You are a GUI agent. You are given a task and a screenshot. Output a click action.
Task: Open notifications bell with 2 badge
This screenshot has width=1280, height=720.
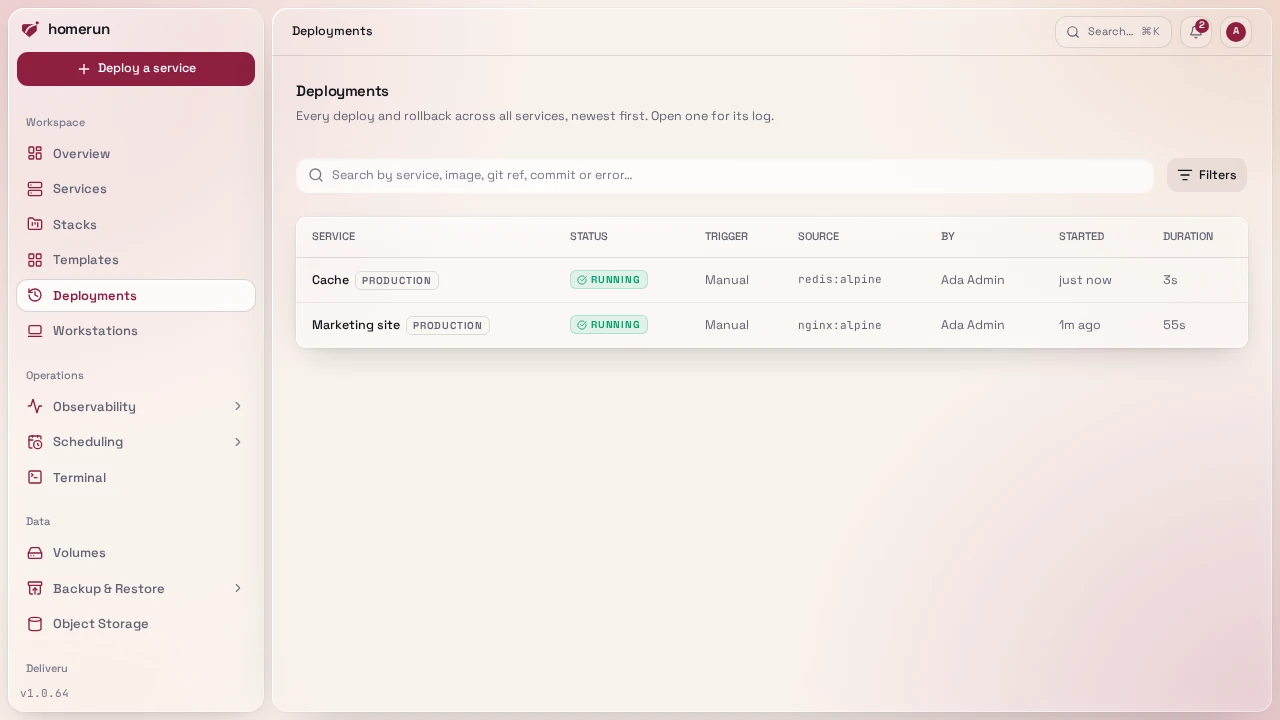pos(1196,32)
